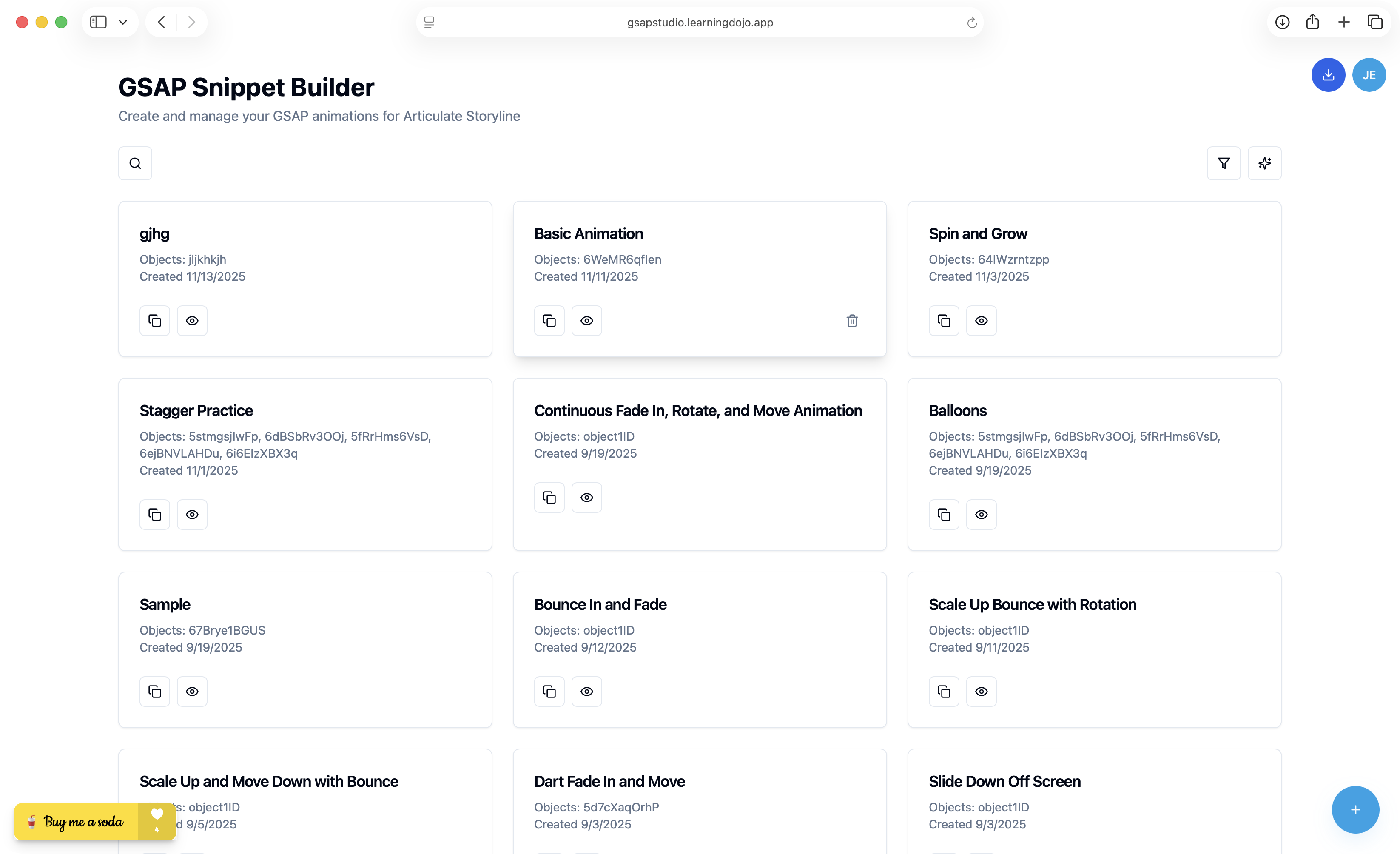Preview the Balloons snippet eye icon
The width and height of the screenshot is (1400, 854).
point(981,515)
